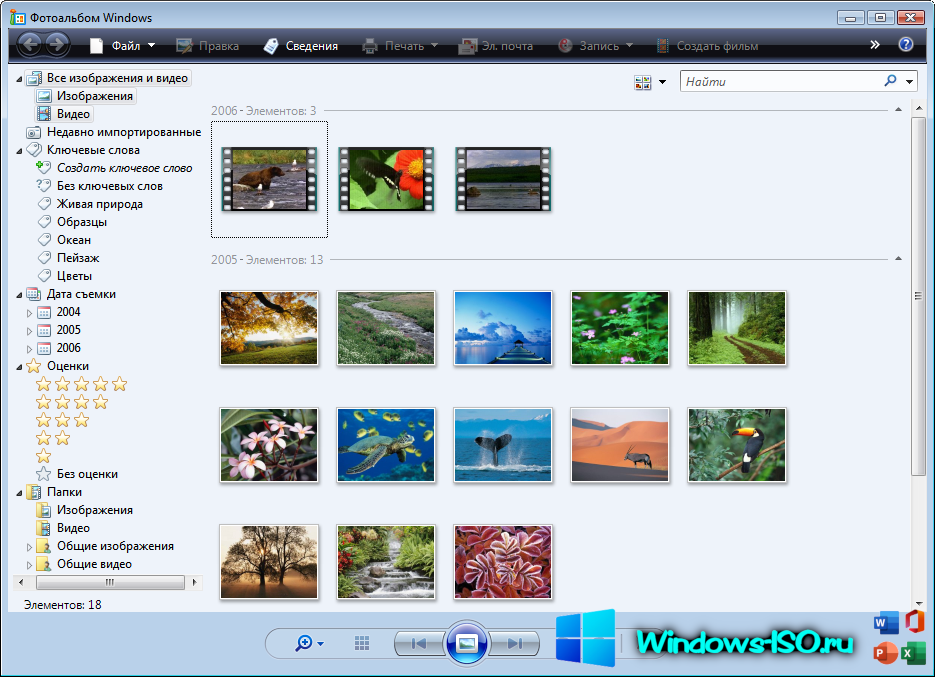Viewport: 935px width, 677px height.
Task: Select the Цветы keyword tag
Action: click(64, 276)
